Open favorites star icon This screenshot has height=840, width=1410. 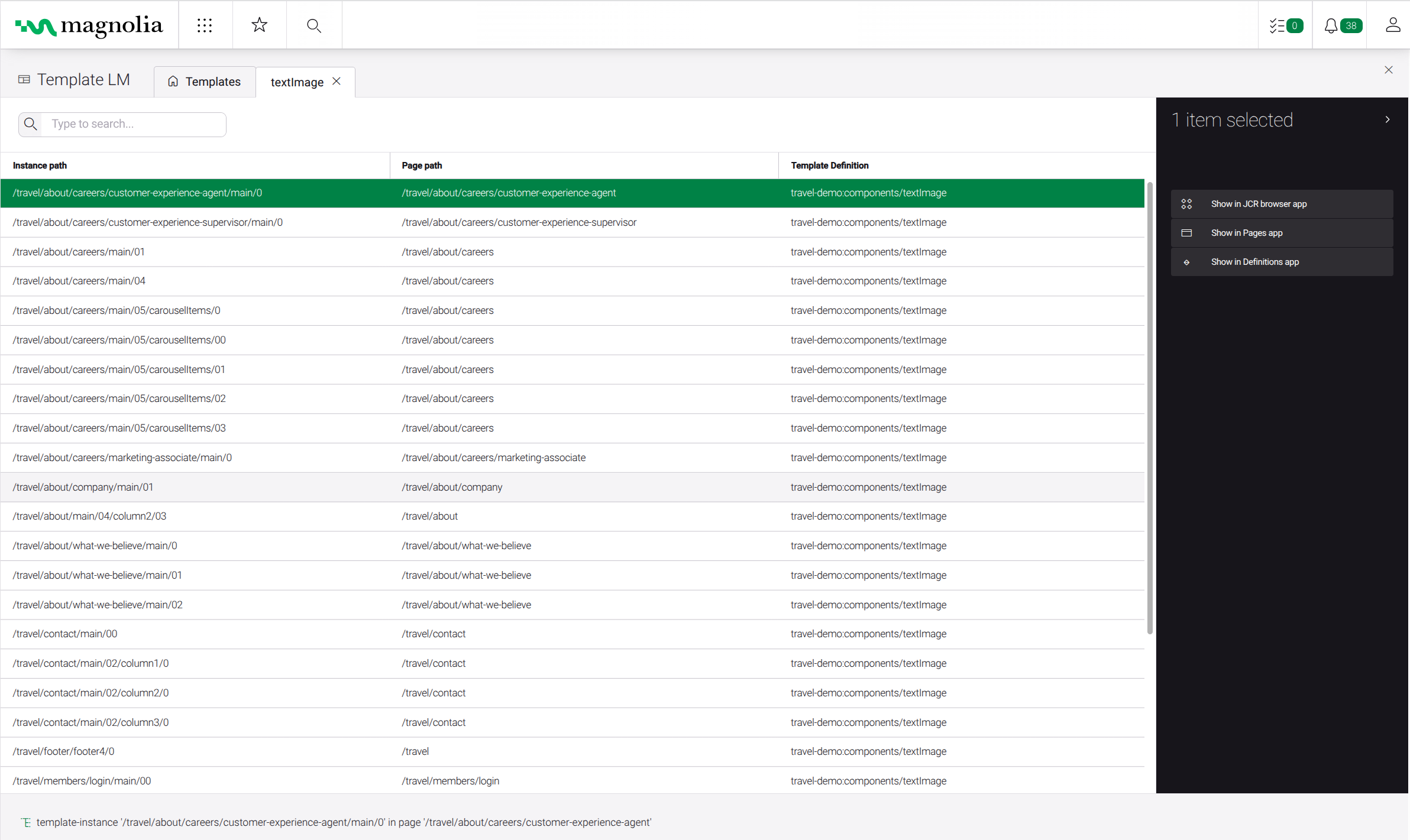[259, 25]
